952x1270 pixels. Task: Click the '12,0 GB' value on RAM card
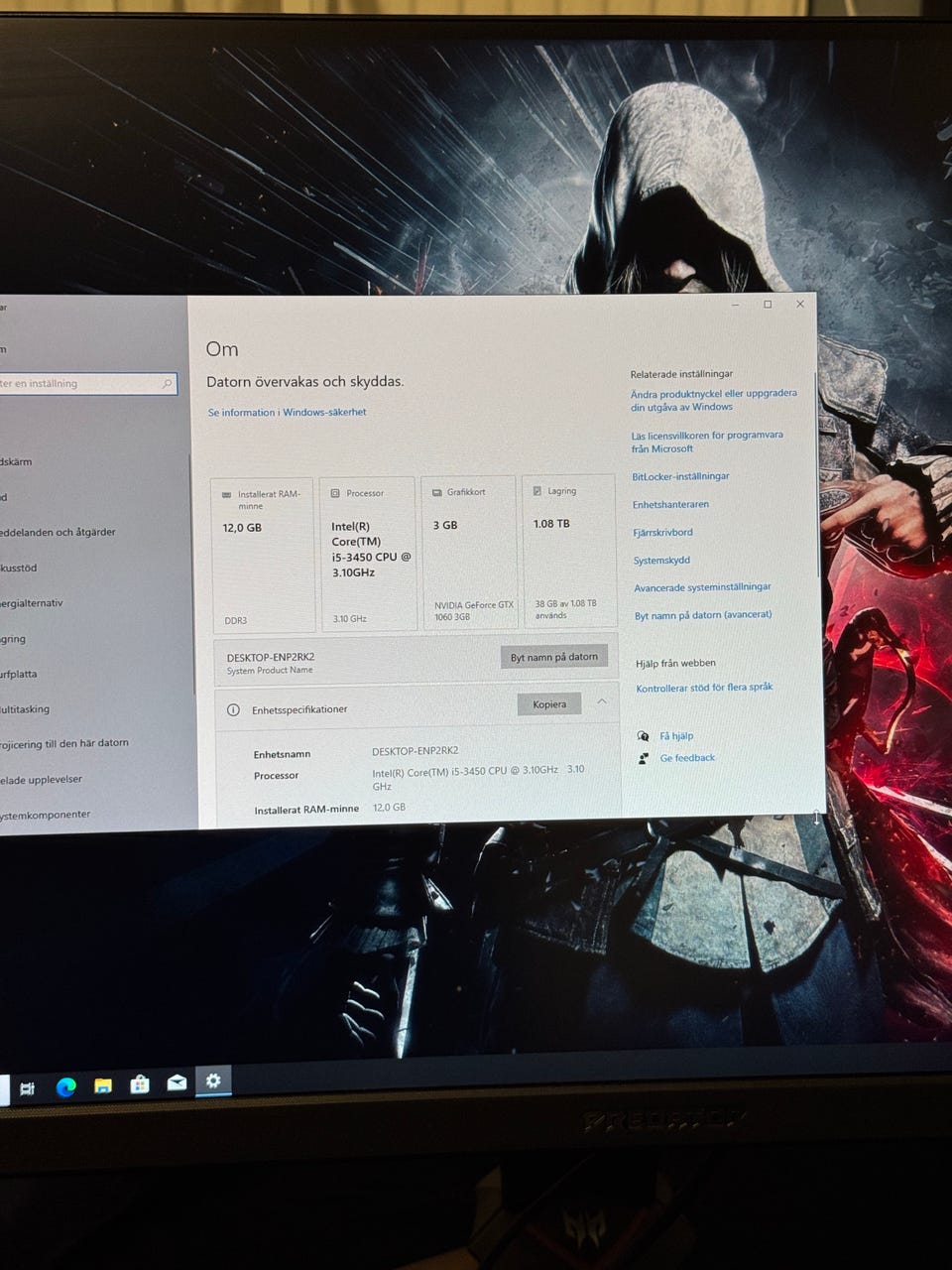point(242,528)
